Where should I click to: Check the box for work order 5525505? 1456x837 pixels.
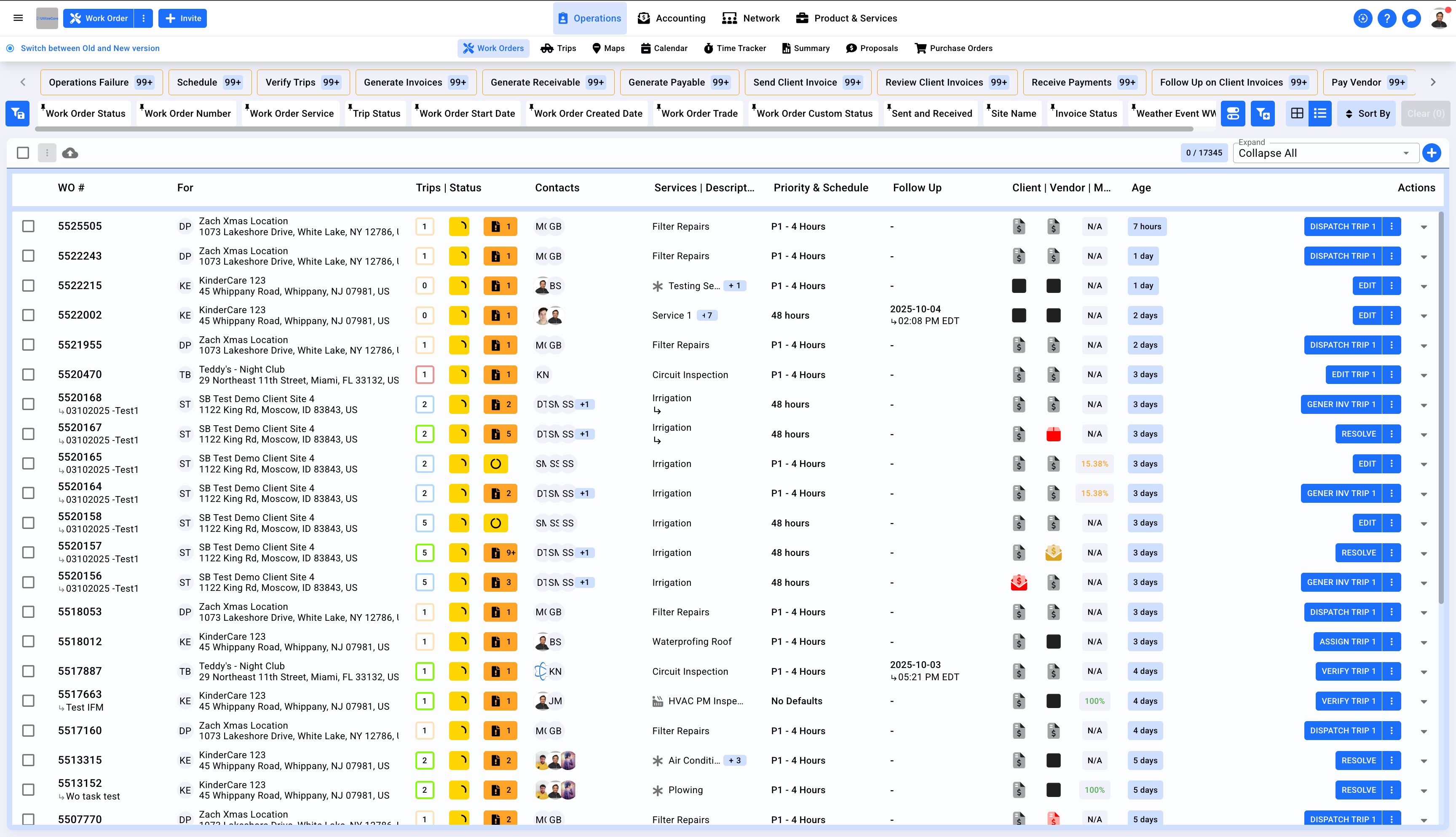coord(28,226)
